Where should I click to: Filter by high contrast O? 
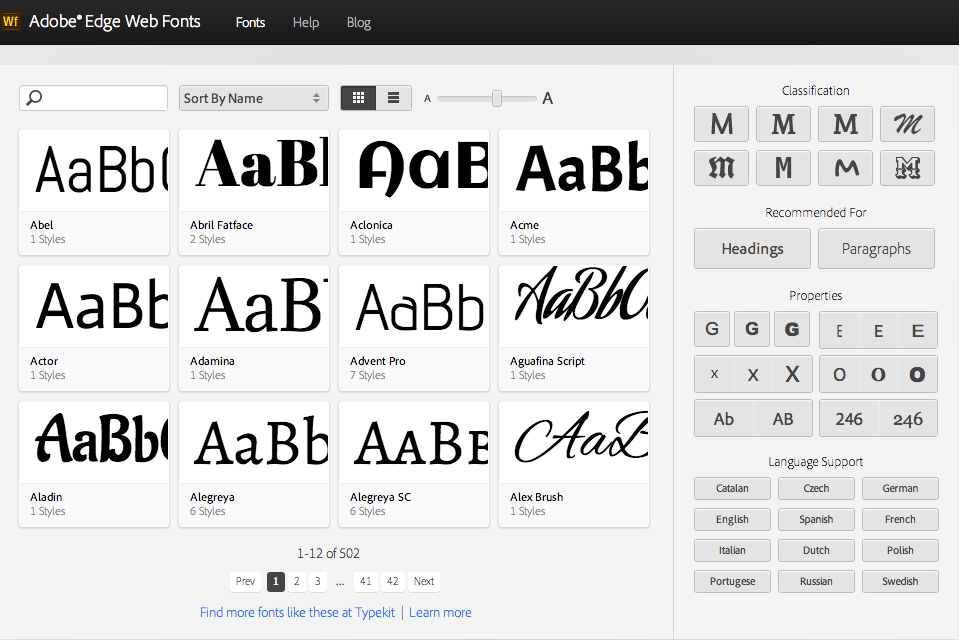(917, 374)
